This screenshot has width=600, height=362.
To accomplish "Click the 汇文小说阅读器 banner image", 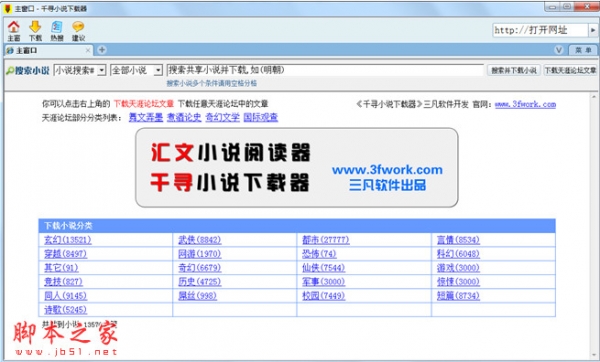I will pos(297,168).
